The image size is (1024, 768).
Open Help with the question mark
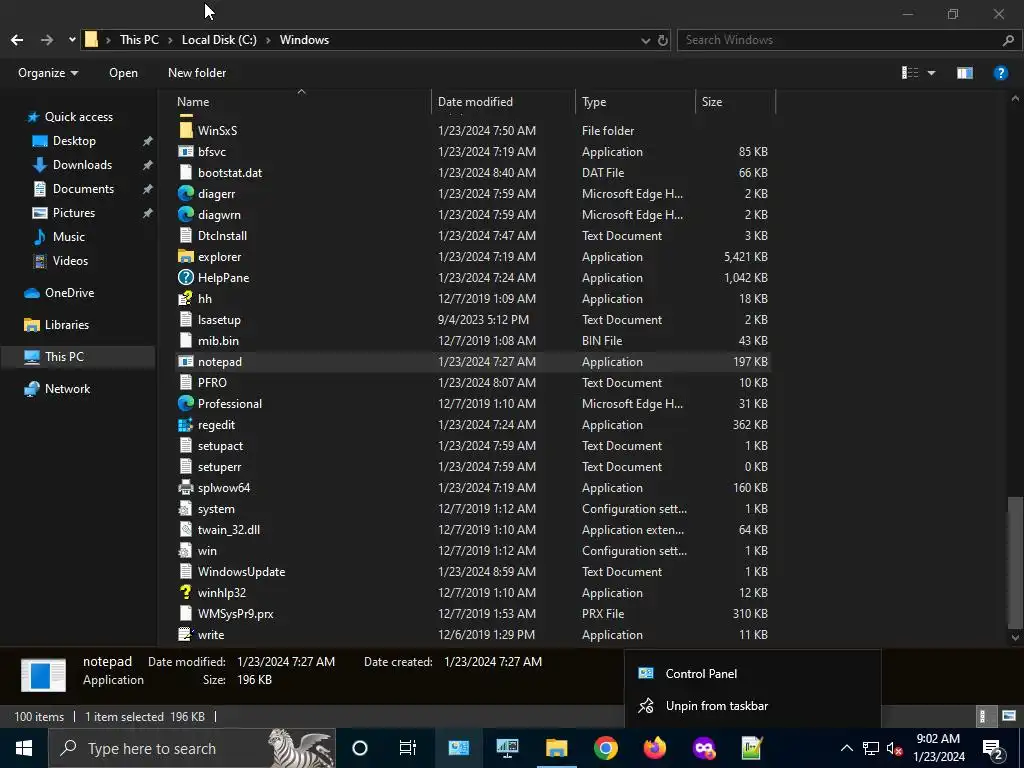(1000, 72)
